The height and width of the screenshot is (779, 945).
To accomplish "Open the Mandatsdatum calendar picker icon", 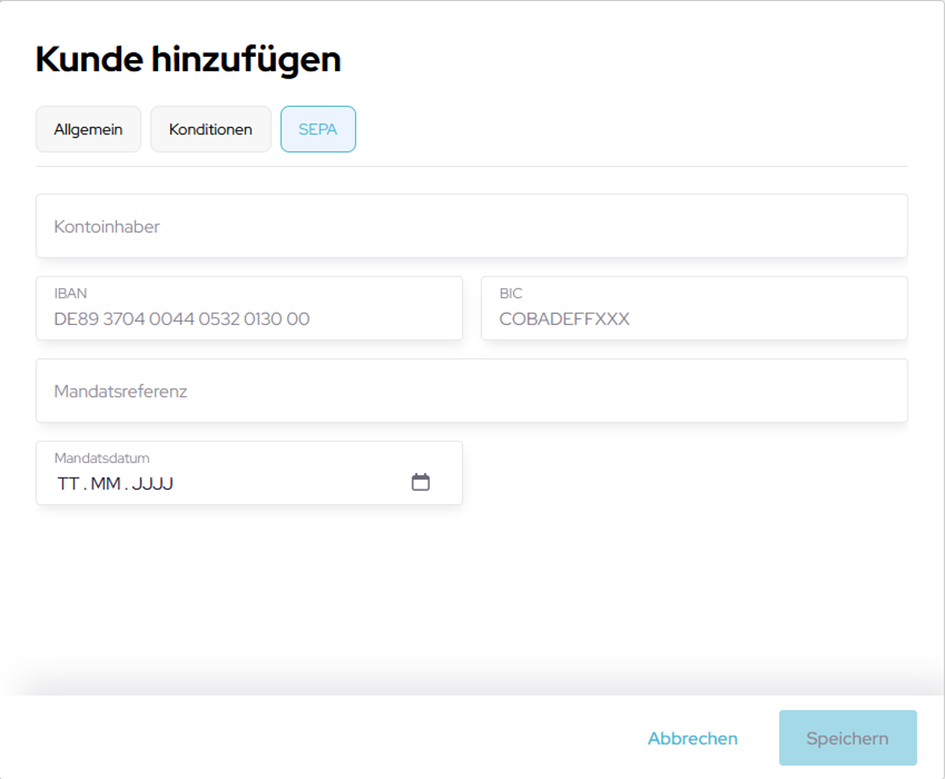I will [421, 483].
